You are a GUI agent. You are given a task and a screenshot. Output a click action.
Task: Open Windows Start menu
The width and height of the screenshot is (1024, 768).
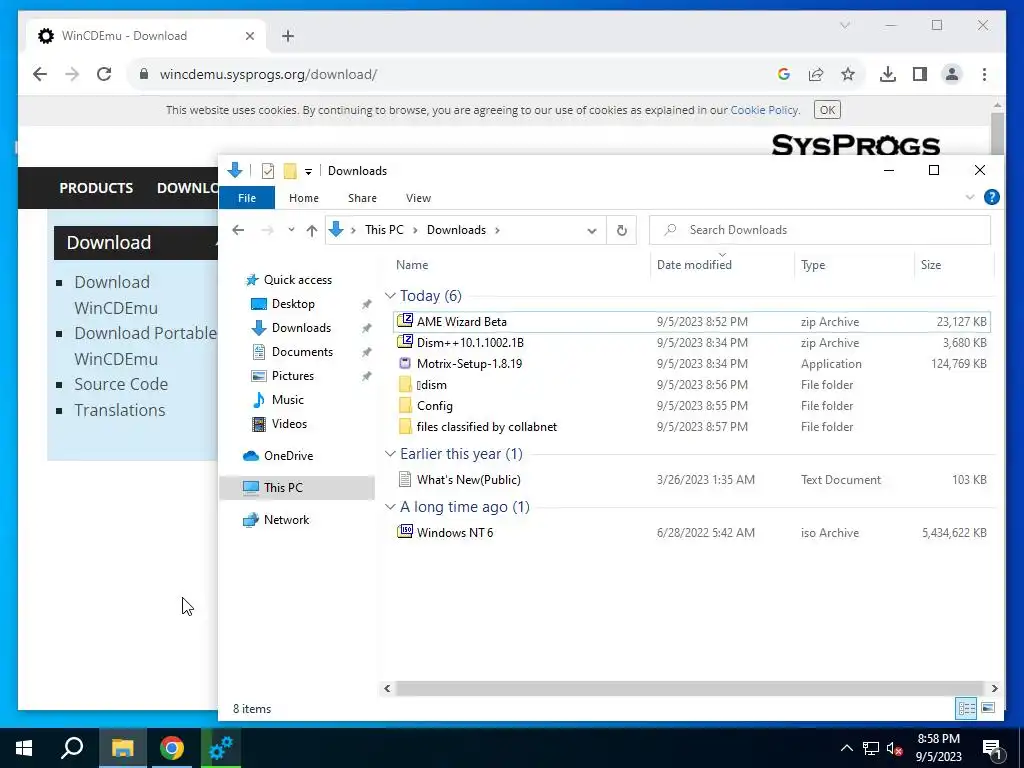(x=24, y=748)
